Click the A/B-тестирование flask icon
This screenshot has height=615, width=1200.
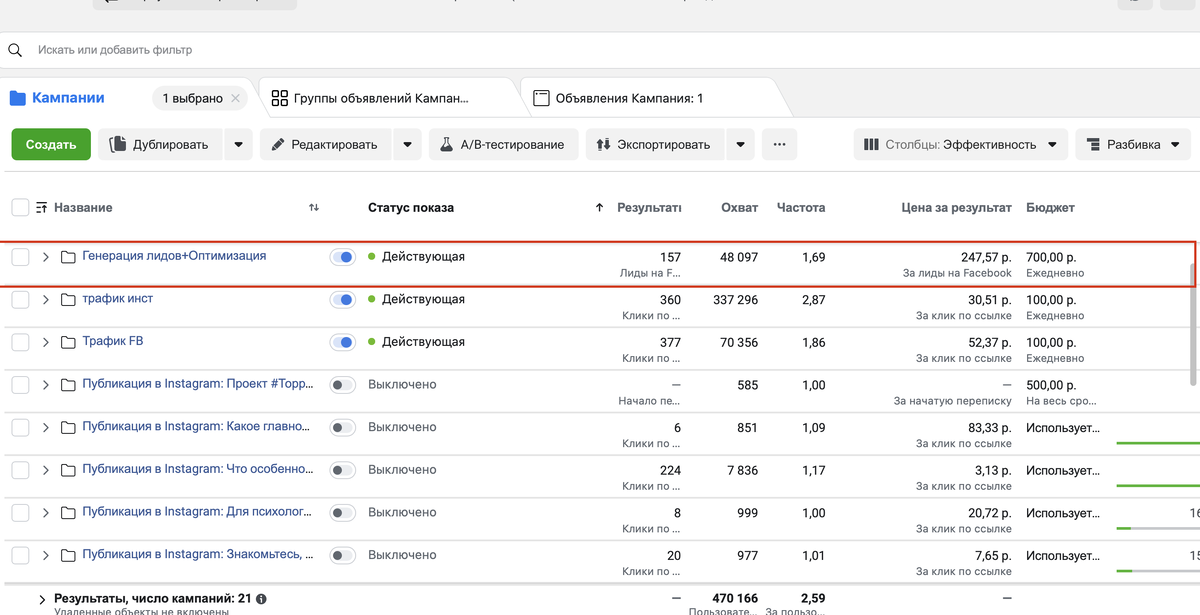coord(447,144)
